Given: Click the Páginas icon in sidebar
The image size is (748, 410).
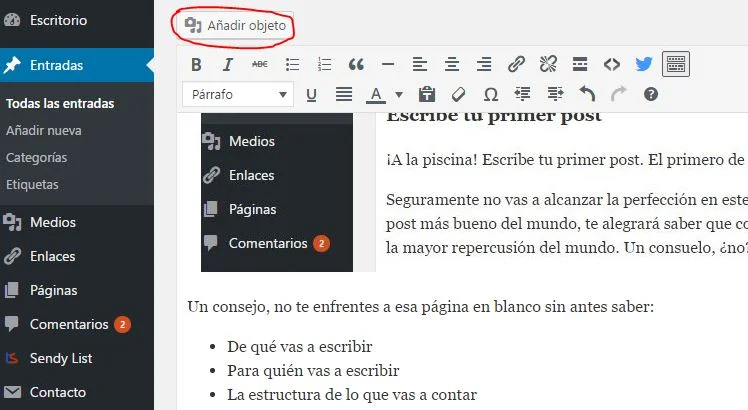Looking at the screenshot, I should tap(12, 290).
